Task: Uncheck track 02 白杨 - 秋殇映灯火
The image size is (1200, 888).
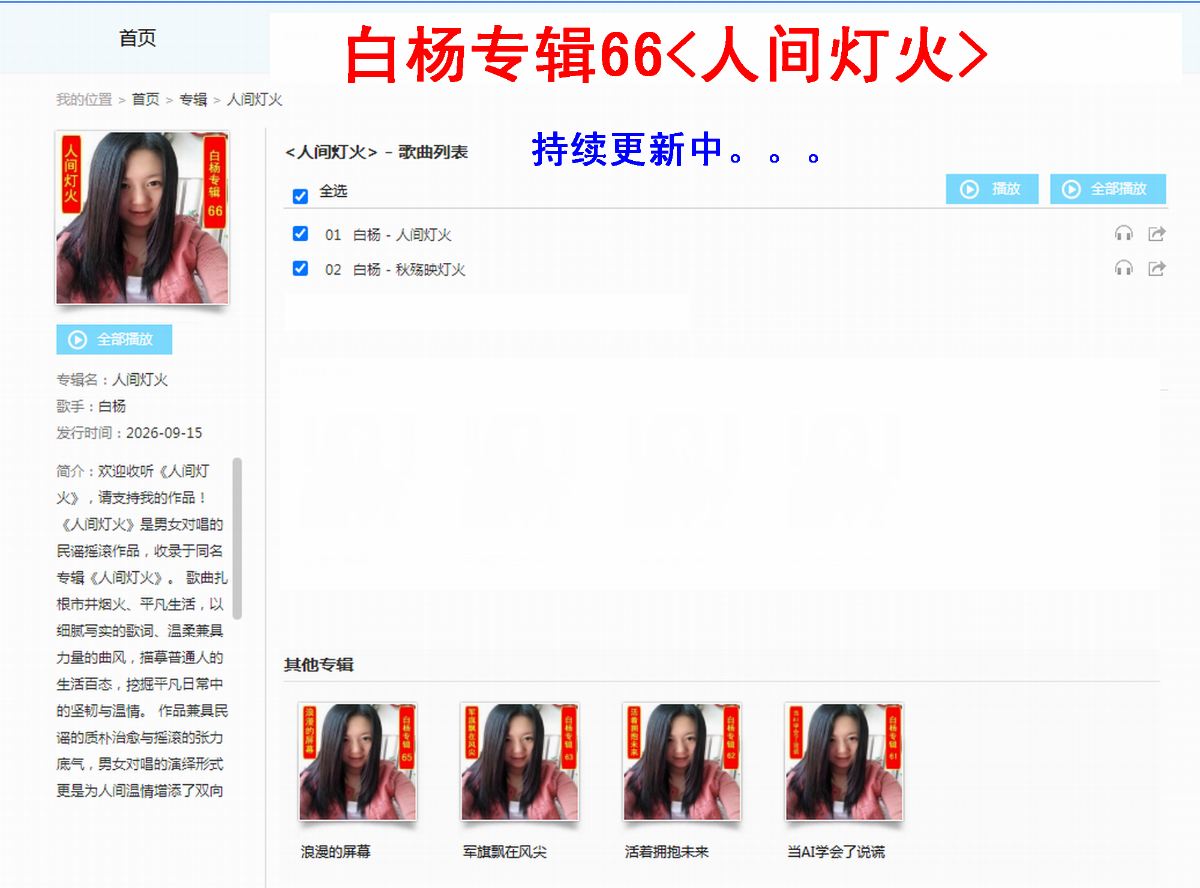Action: pyautogui.click(x=300, y=268)
